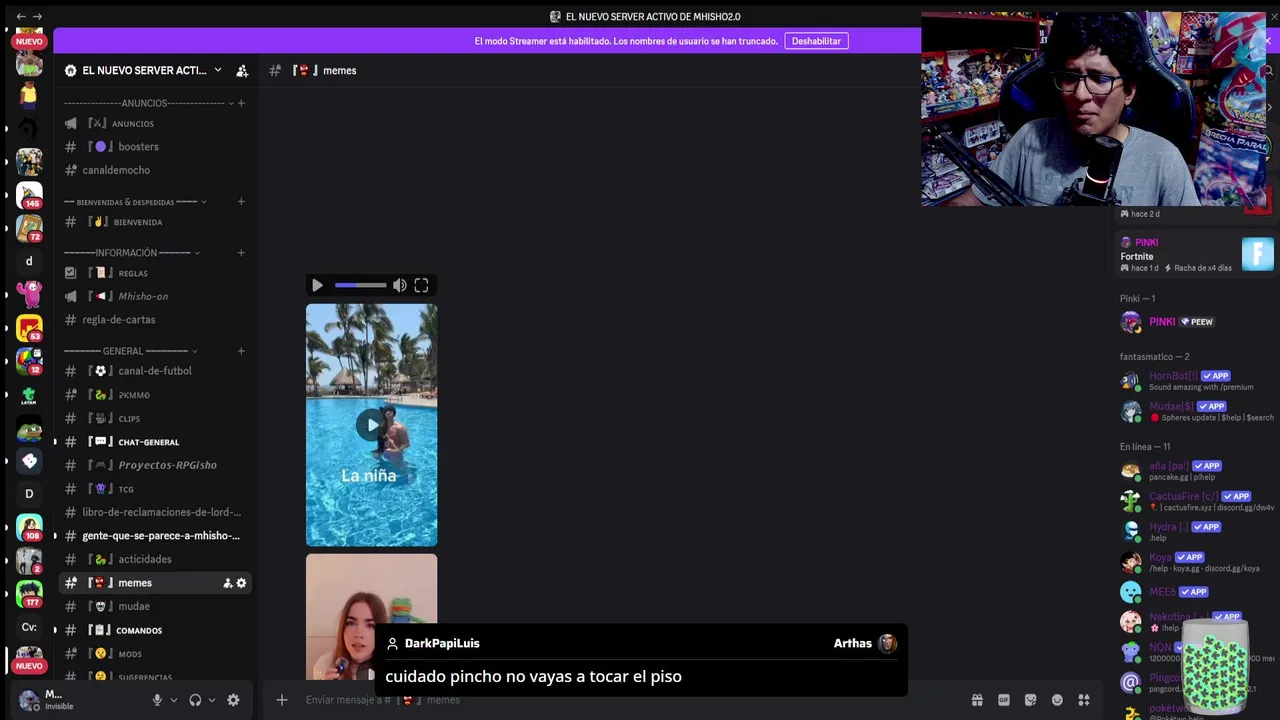Image resolution: width=1280 pixels, height=720 pixels.
Task: Open the canal-de-futbol channel
Action: 154,371
